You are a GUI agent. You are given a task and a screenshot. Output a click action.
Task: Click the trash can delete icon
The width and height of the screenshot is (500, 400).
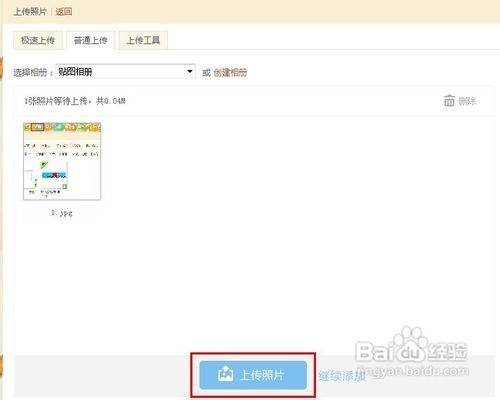coord(449,100)
